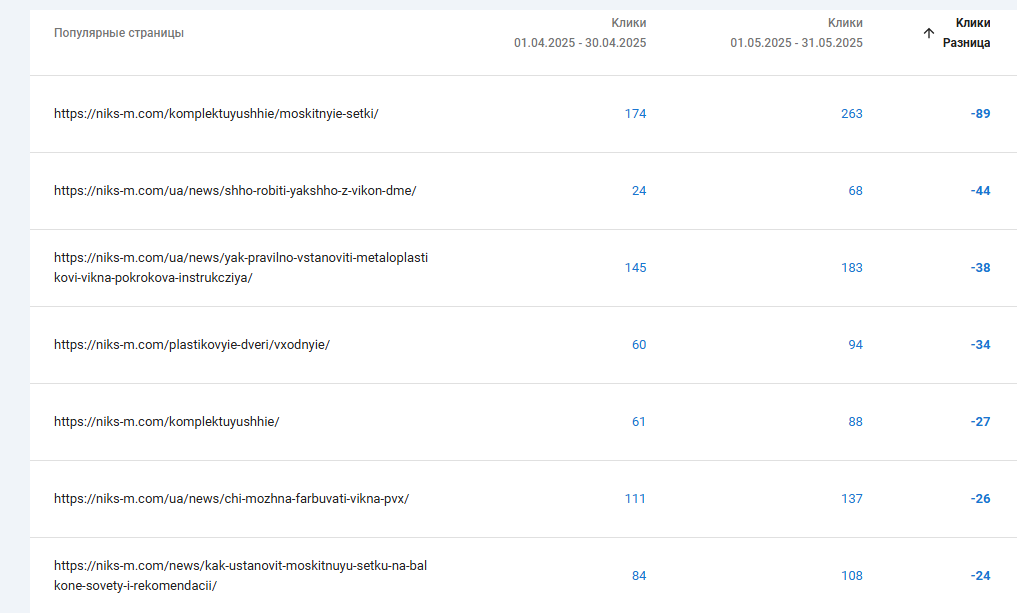Click the difference value -89
This screenshot has width=1017, height=613.
coord(980,114)
